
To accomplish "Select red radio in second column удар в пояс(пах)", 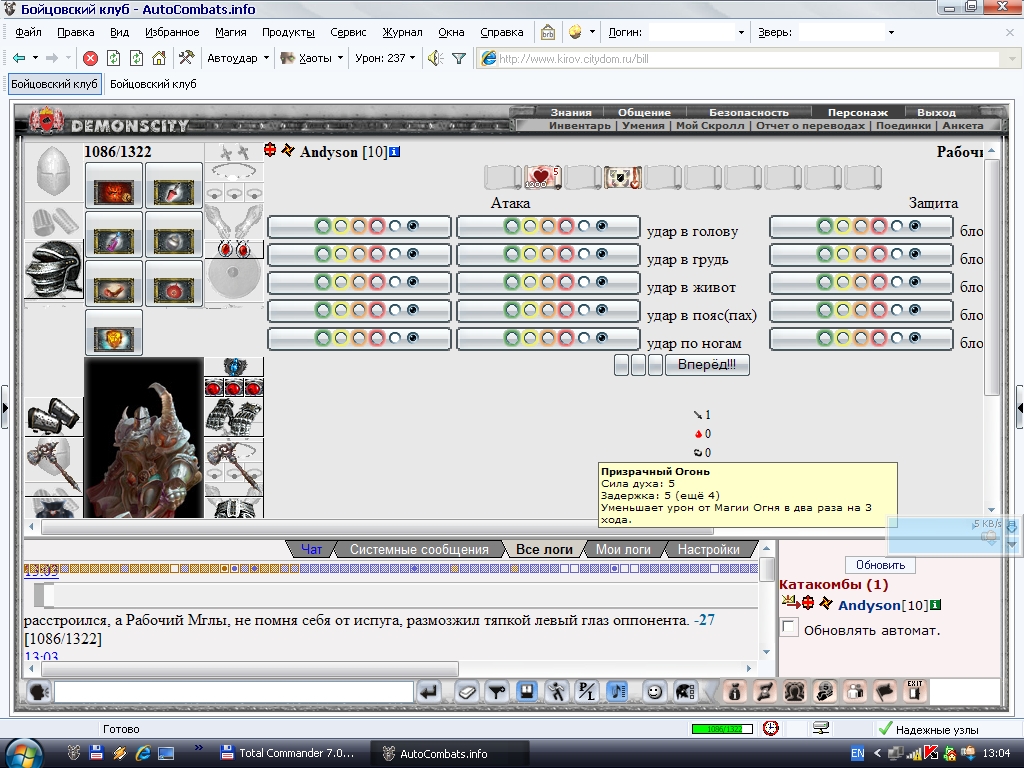I will point(566,311).
